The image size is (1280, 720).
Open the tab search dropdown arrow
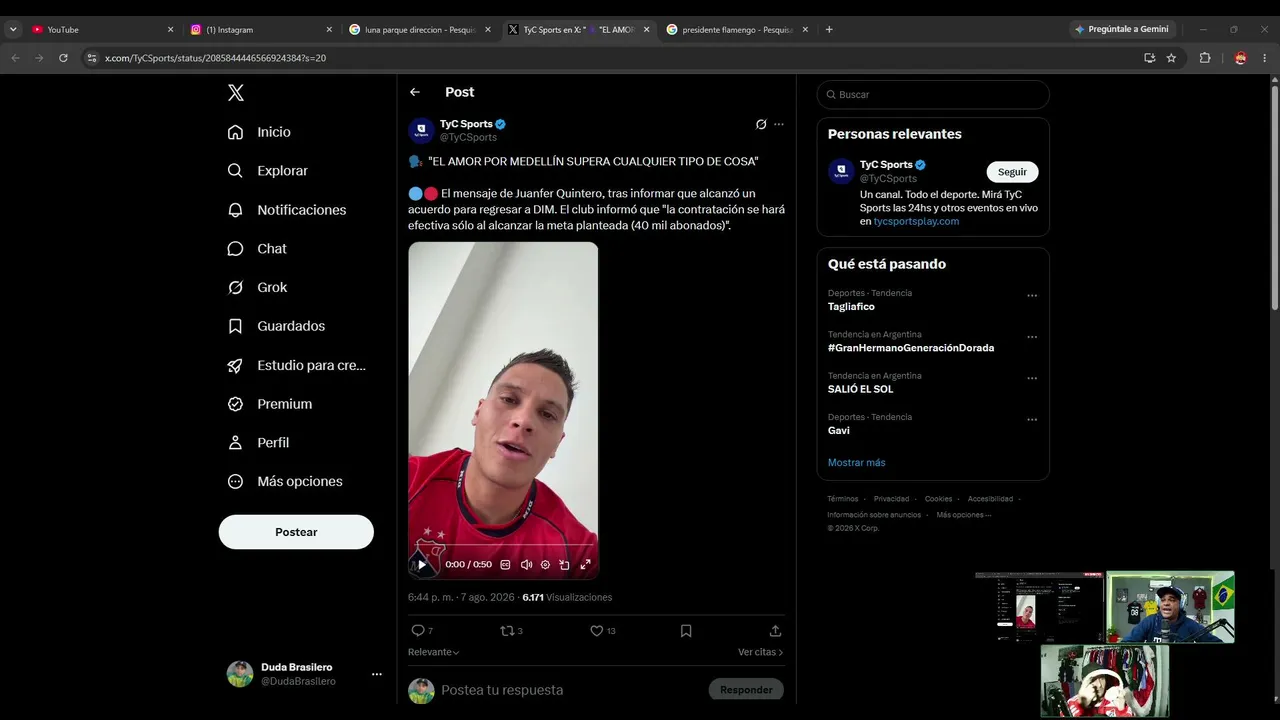point(13,30)
